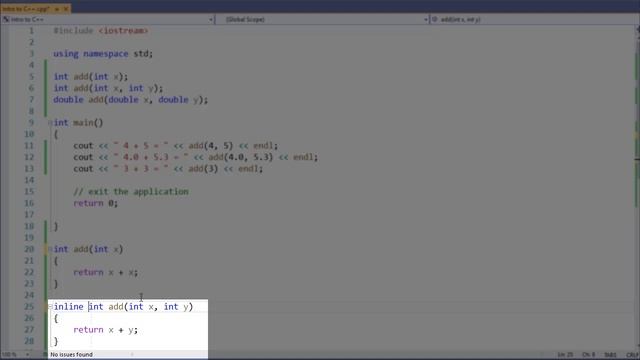Image resolution: width=640 pixels, height=360 pixels.
Task: Click the 'Ch: 8' column indicator
Action: 588,355
